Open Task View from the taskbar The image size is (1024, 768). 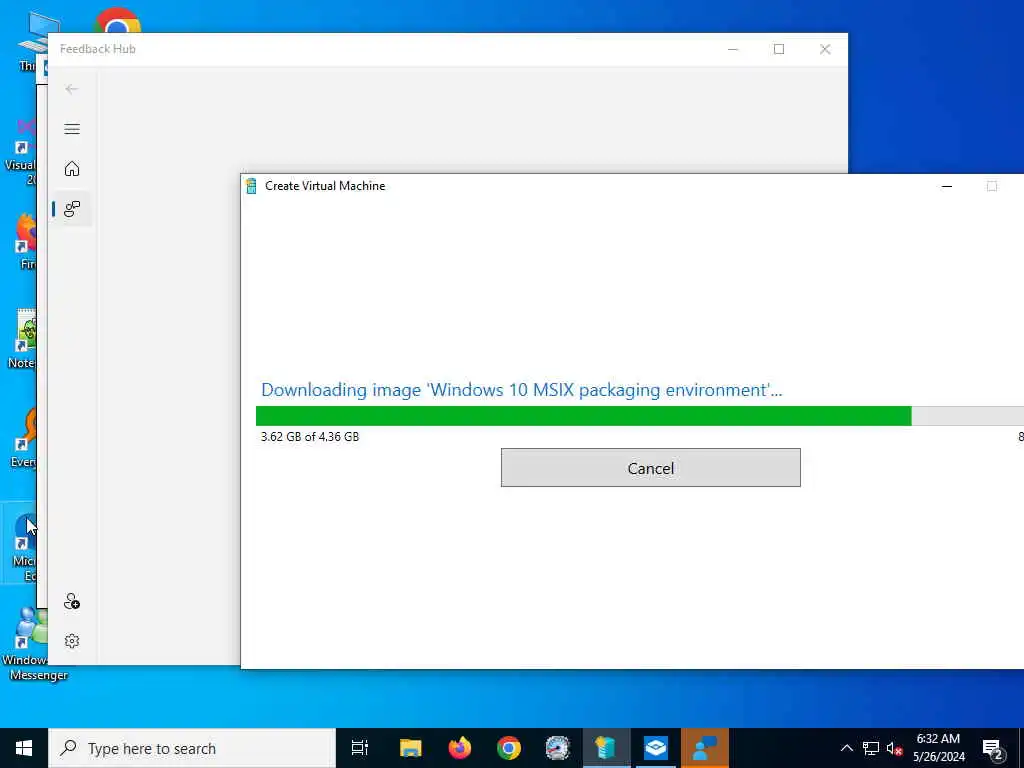[360, 748]
